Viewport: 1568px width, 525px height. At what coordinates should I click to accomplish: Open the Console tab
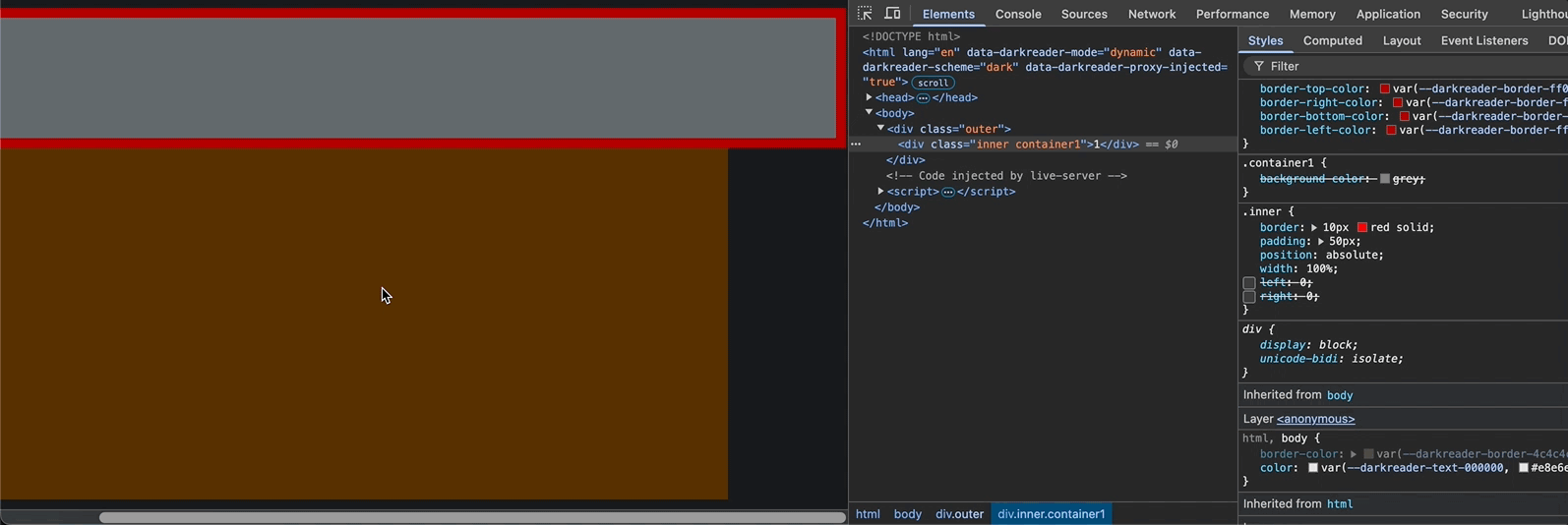[1018, 14]
